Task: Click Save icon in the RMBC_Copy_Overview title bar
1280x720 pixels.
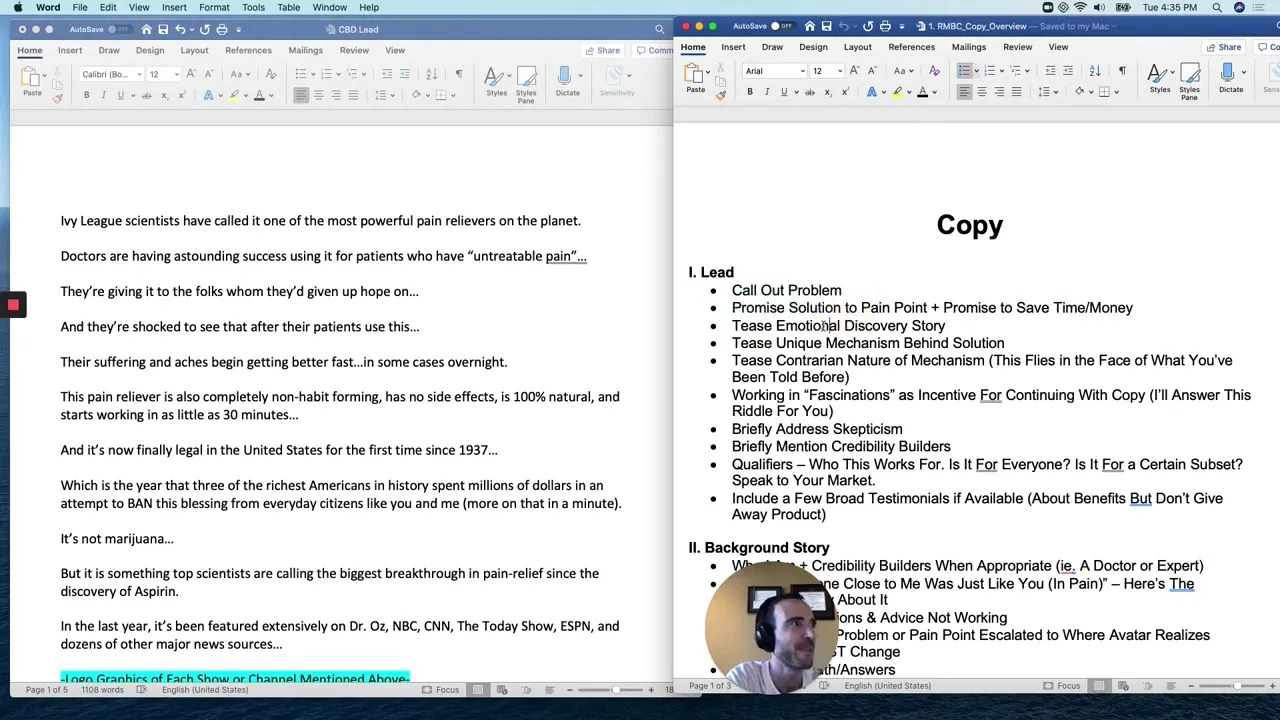Action: 827,26
